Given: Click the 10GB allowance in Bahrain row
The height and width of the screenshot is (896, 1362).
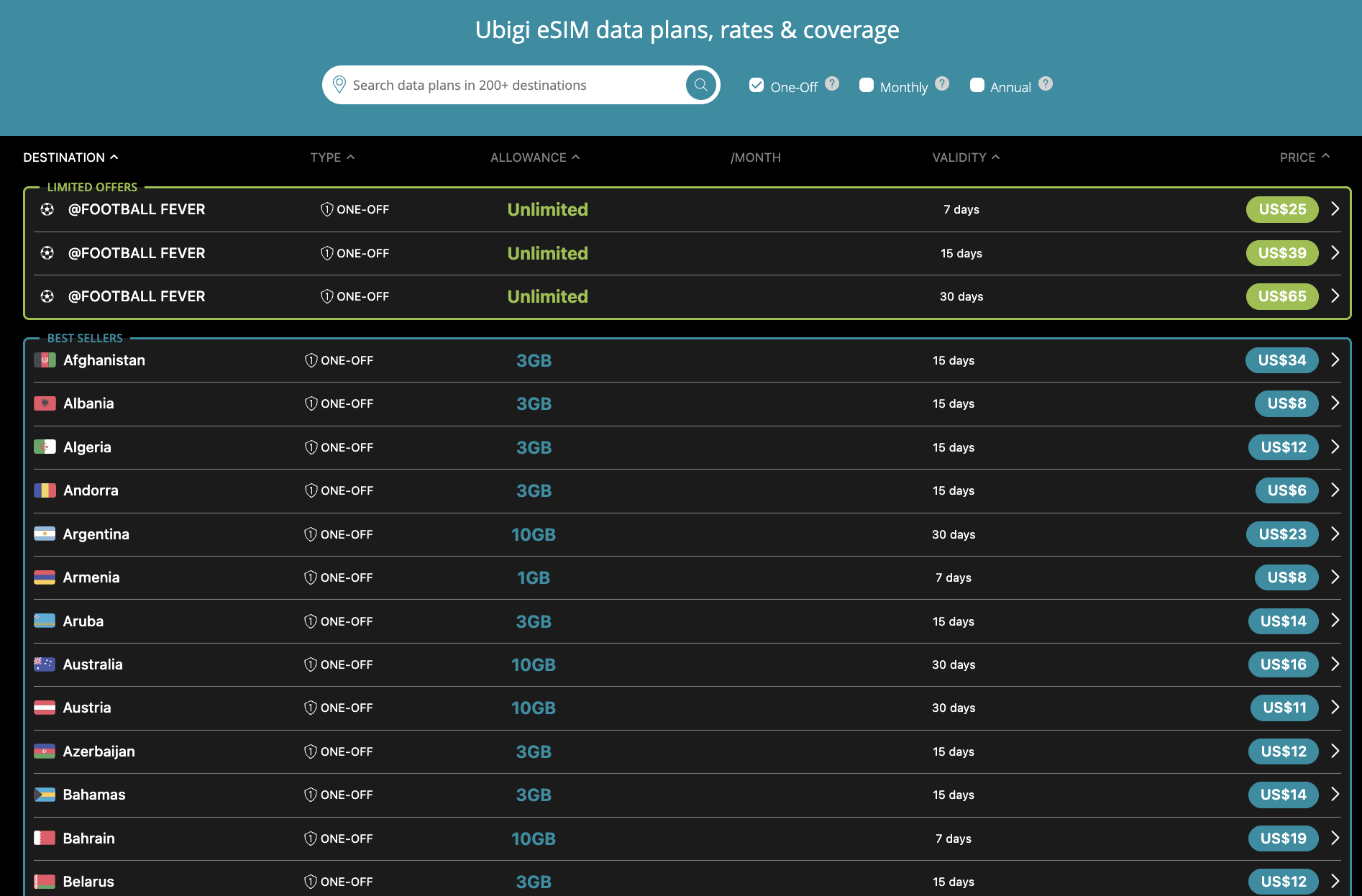Looking at the screenshot, I should click(534, 838).
